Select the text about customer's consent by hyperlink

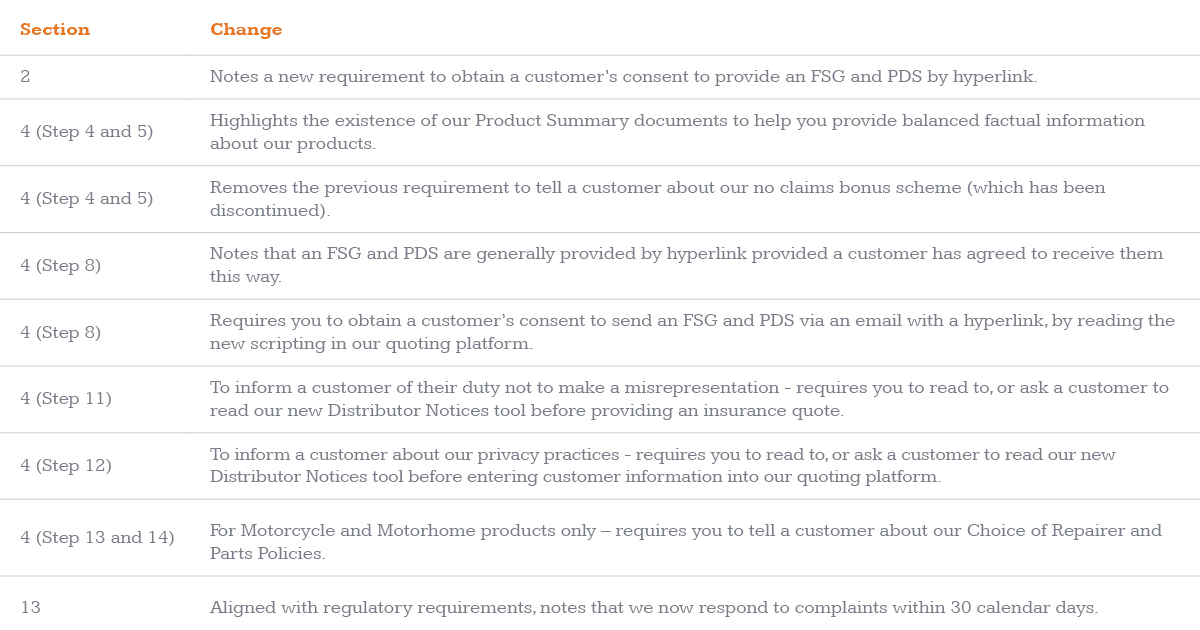click(x=623, y=77)
